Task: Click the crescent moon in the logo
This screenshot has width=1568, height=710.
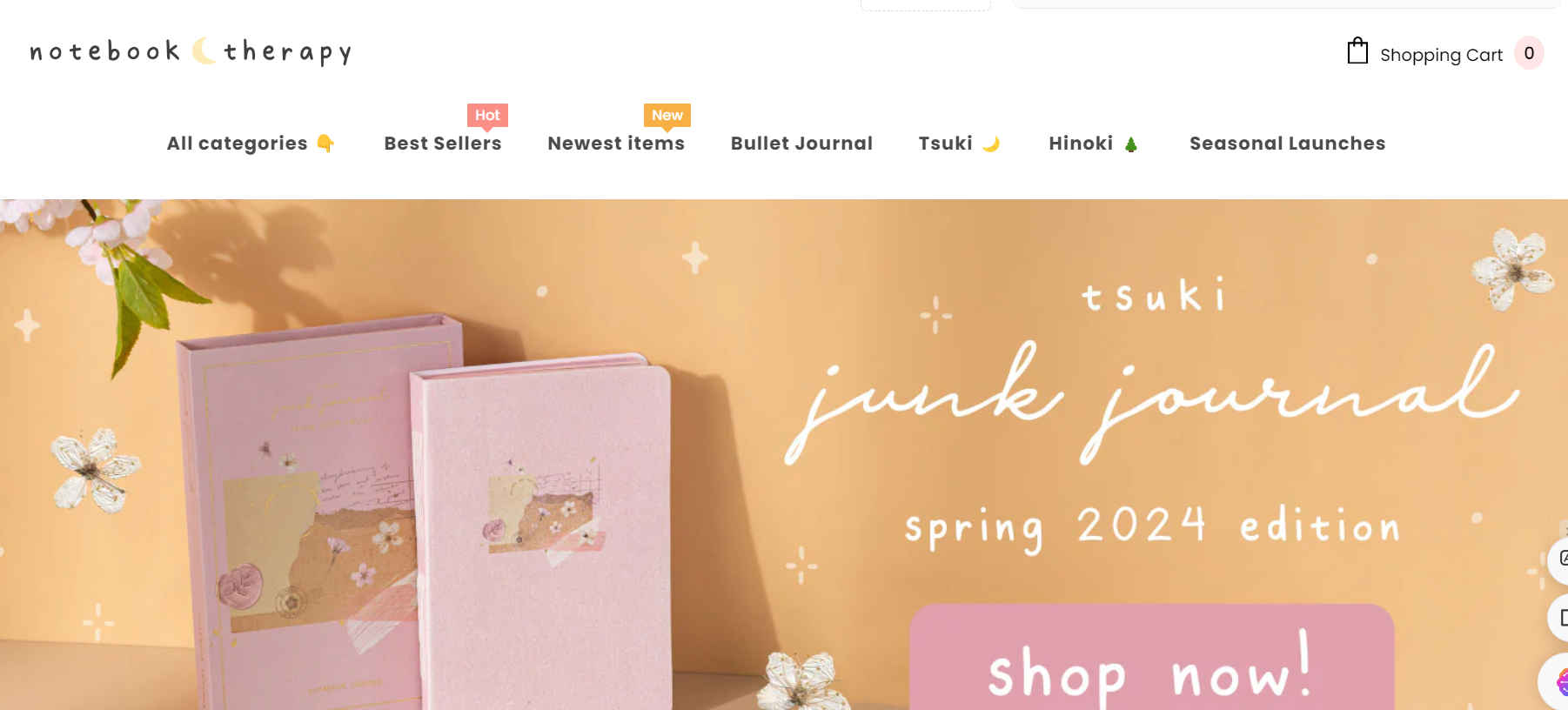Action: 204,50
